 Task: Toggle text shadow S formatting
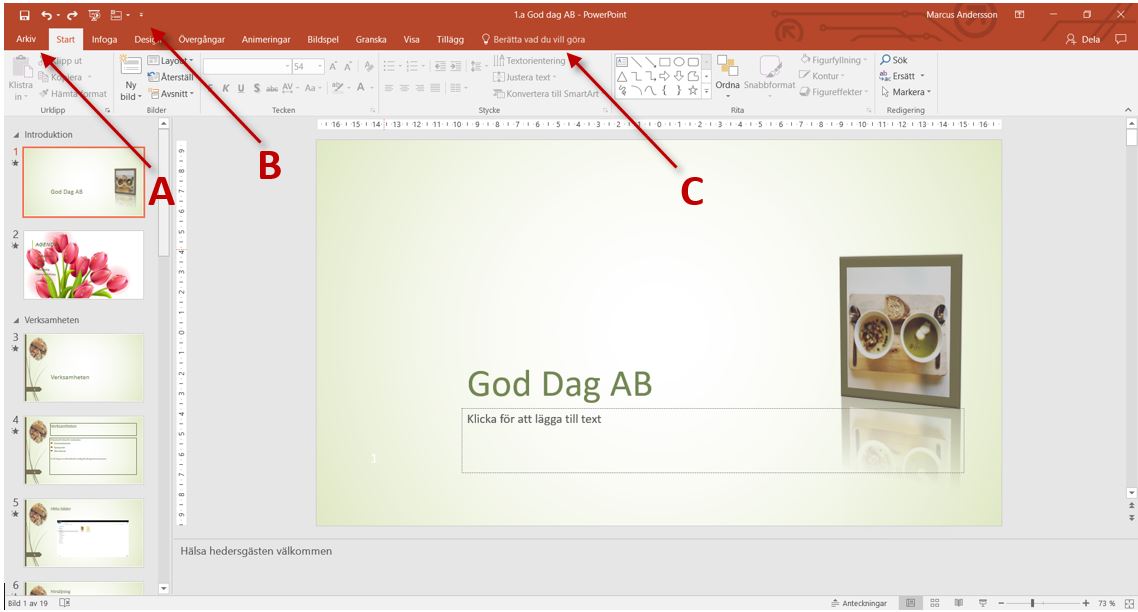pyautogui.click(x=257, y=88)
